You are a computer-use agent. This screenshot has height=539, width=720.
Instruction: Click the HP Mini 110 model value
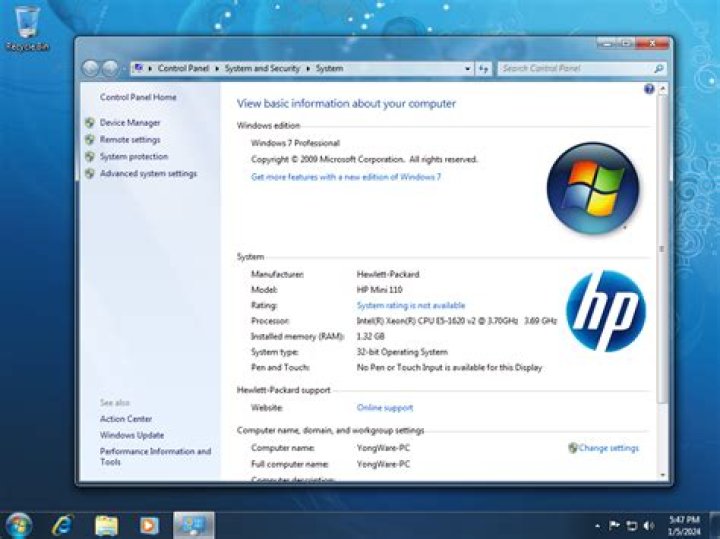click(x=379, y=290)
